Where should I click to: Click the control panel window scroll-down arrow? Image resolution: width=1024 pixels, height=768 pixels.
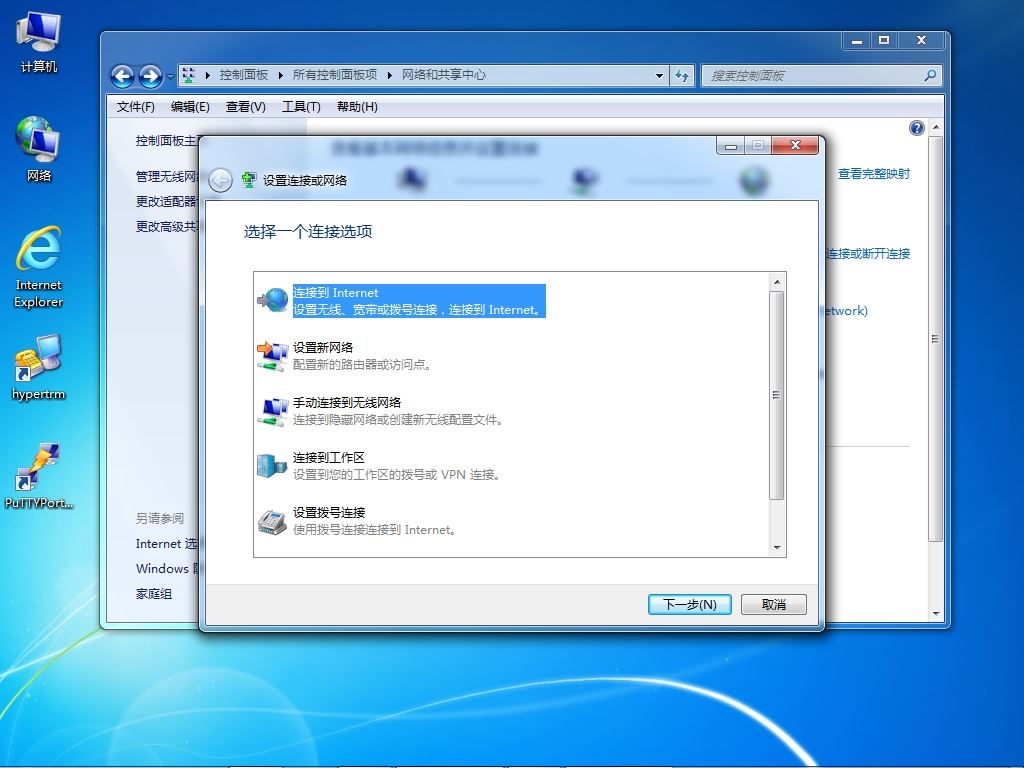tap(935, 613)
